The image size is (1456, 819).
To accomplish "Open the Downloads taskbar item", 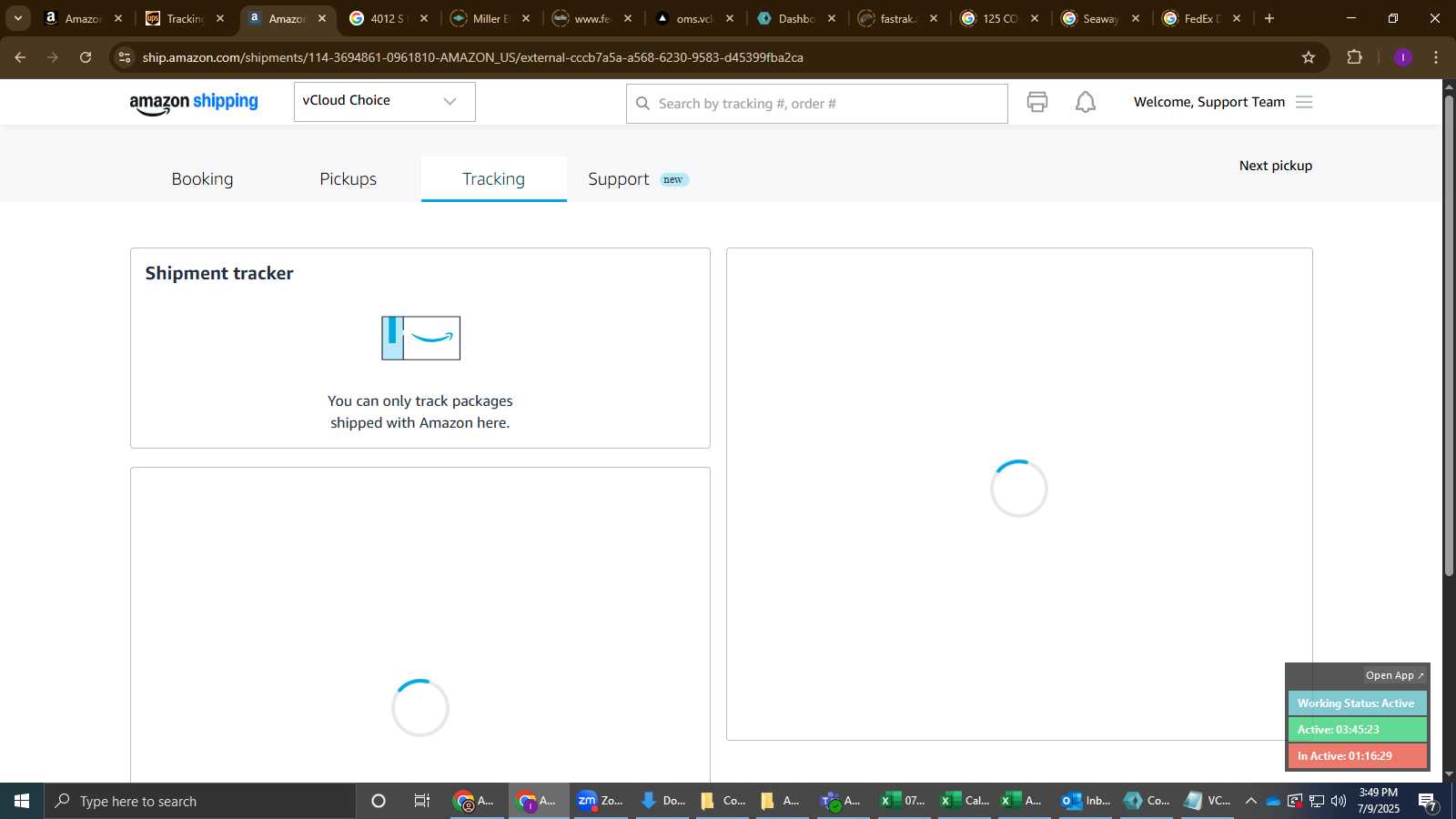I will (662, 801).
